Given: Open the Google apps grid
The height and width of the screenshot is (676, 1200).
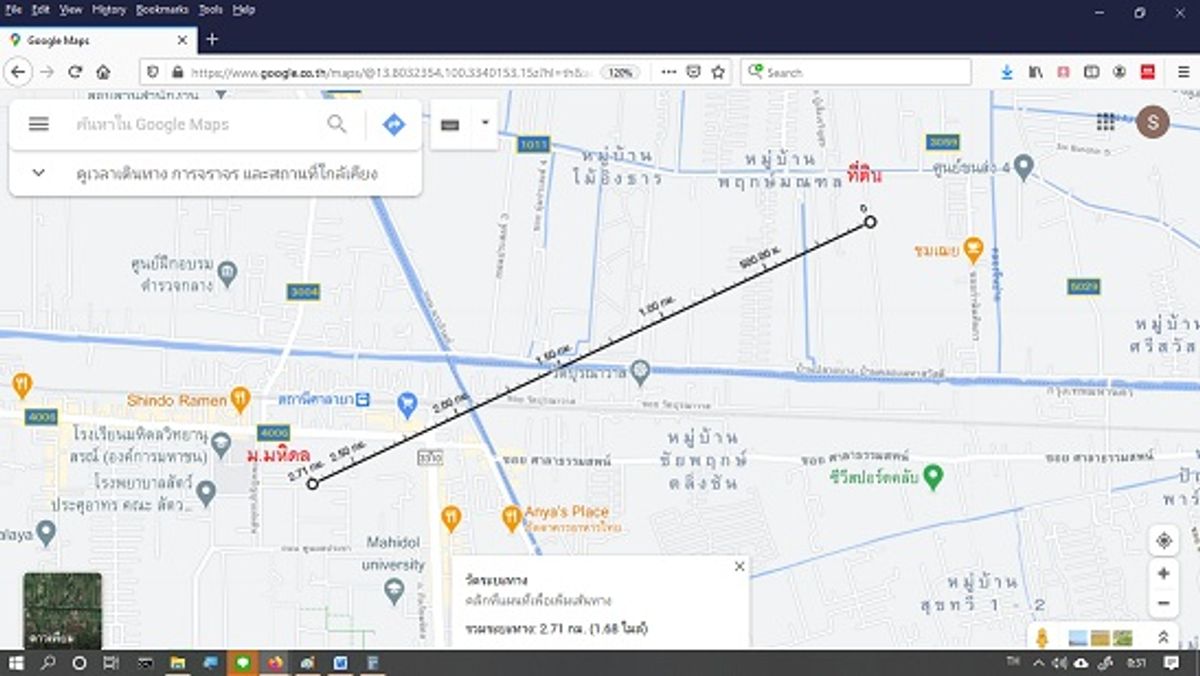Looking at the screenshot, I should [1105, 122].
